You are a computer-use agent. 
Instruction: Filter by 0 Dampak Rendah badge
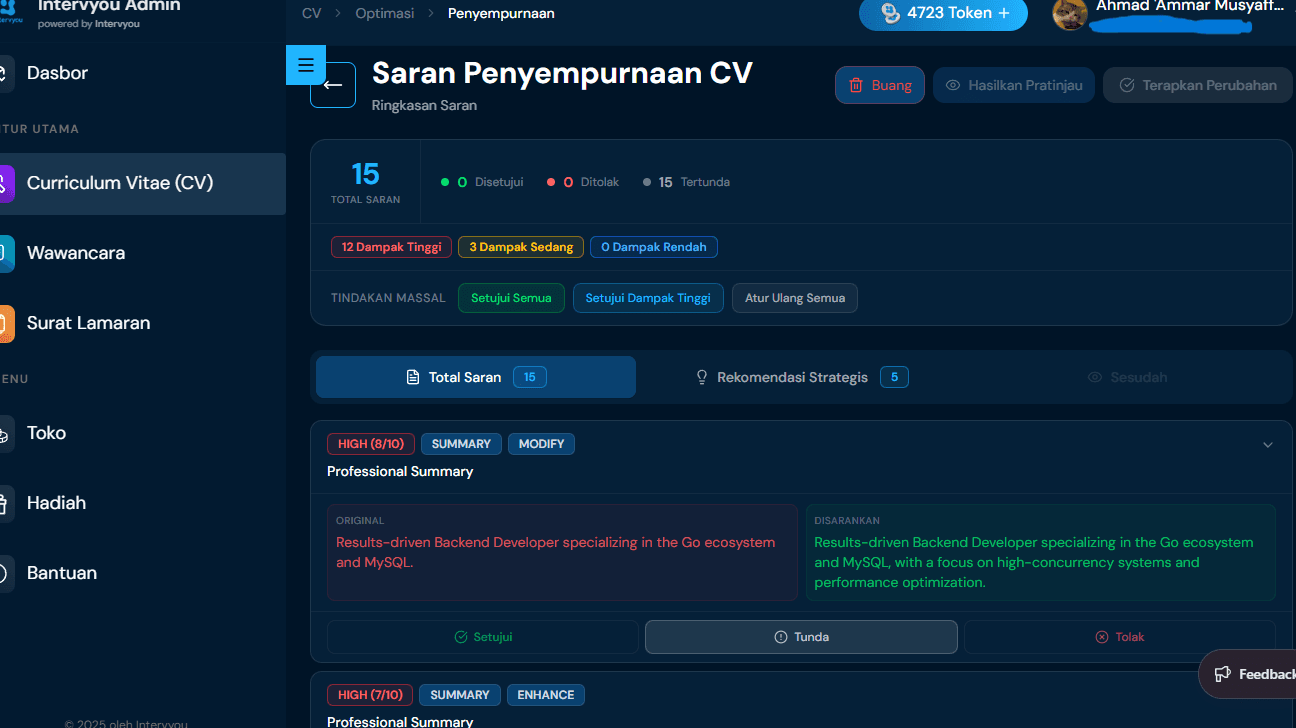point(654,247)
